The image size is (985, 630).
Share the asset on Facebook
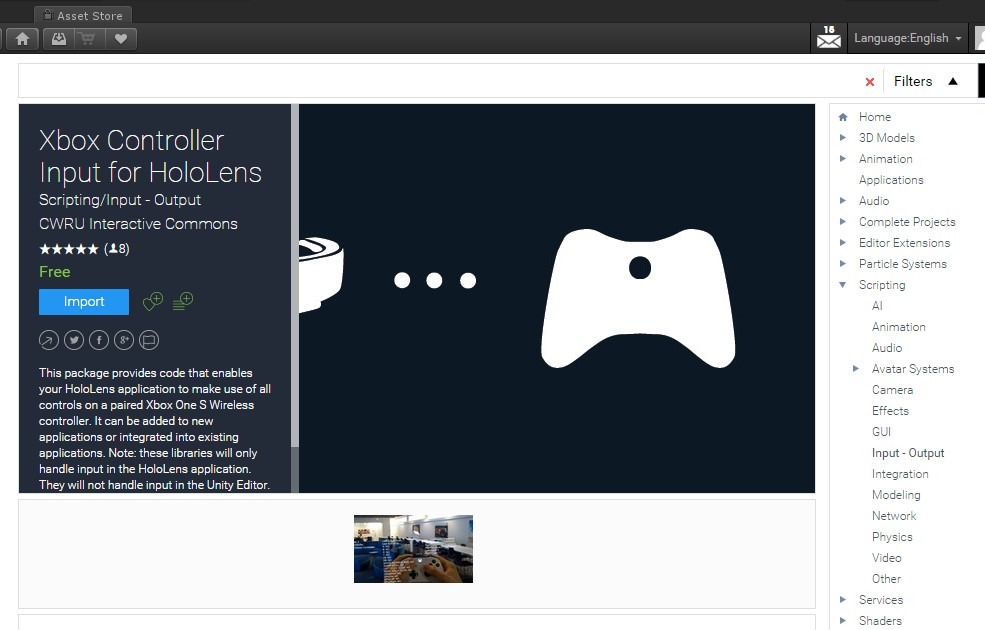[99, 340]
